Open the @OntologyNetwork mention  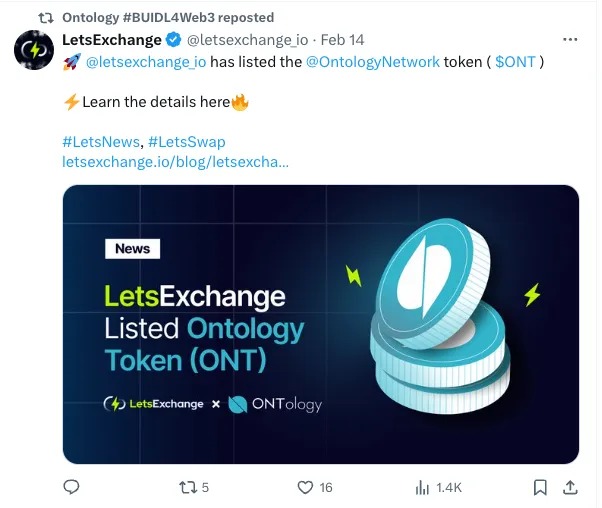(372, 62)
